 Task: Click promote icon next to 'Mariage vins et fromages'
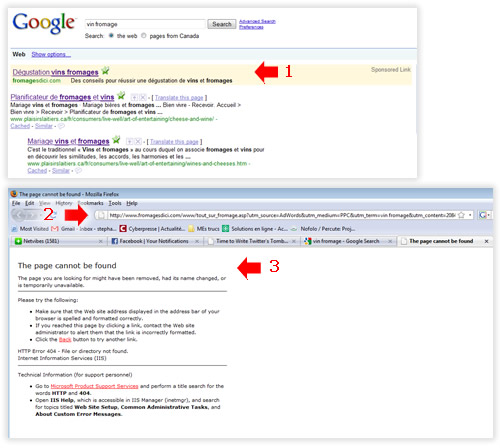[129, 142]
